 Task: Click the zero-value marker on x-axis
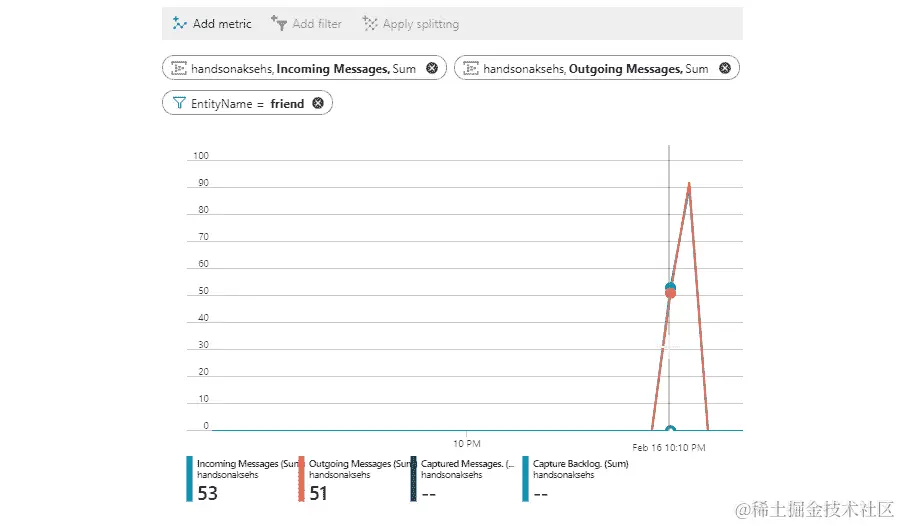pos(670,429)
